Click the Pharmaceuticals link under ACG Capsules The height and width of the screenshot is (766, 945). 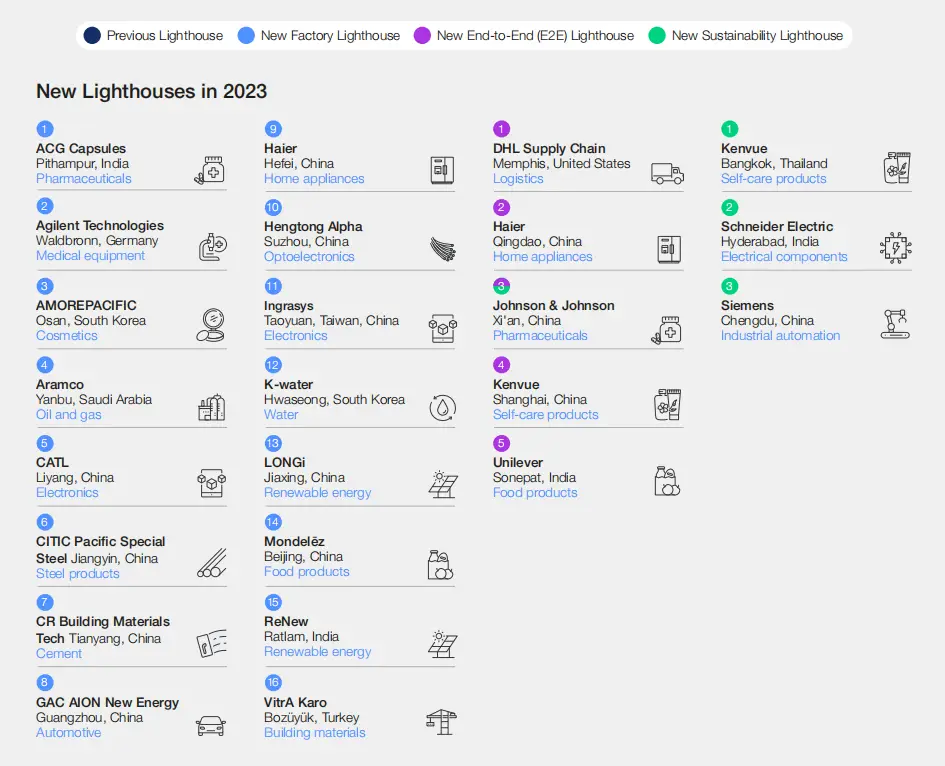(84, 179)
